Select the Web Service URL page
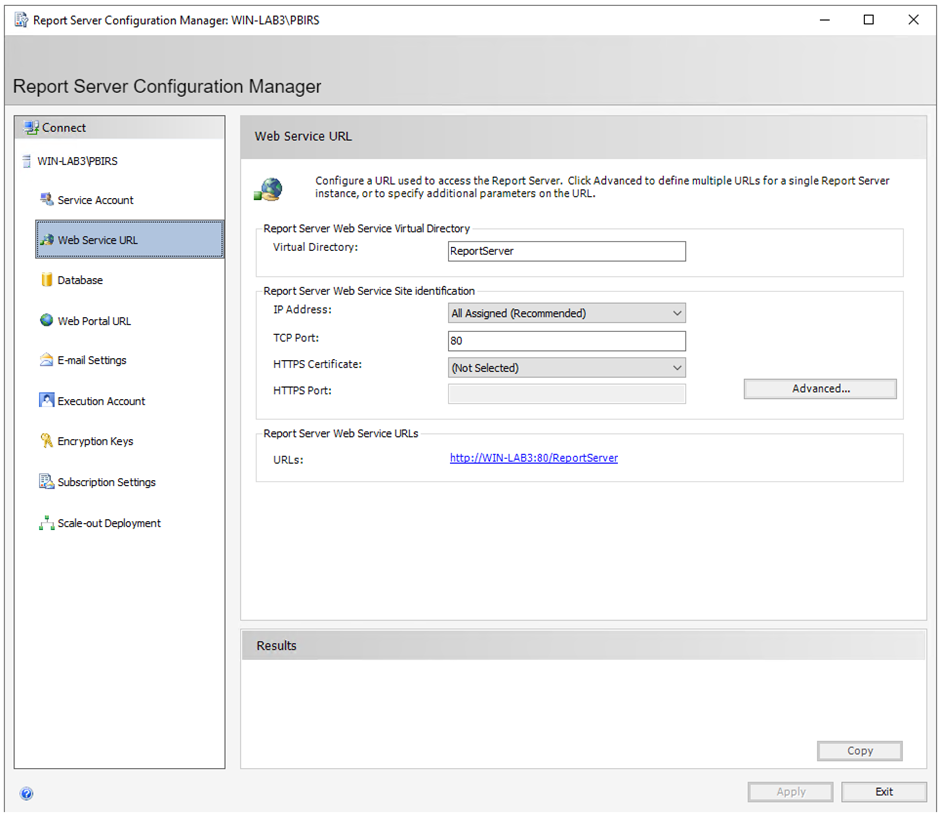940x815 pixels. pyautogui.click(x=129, y=240)
